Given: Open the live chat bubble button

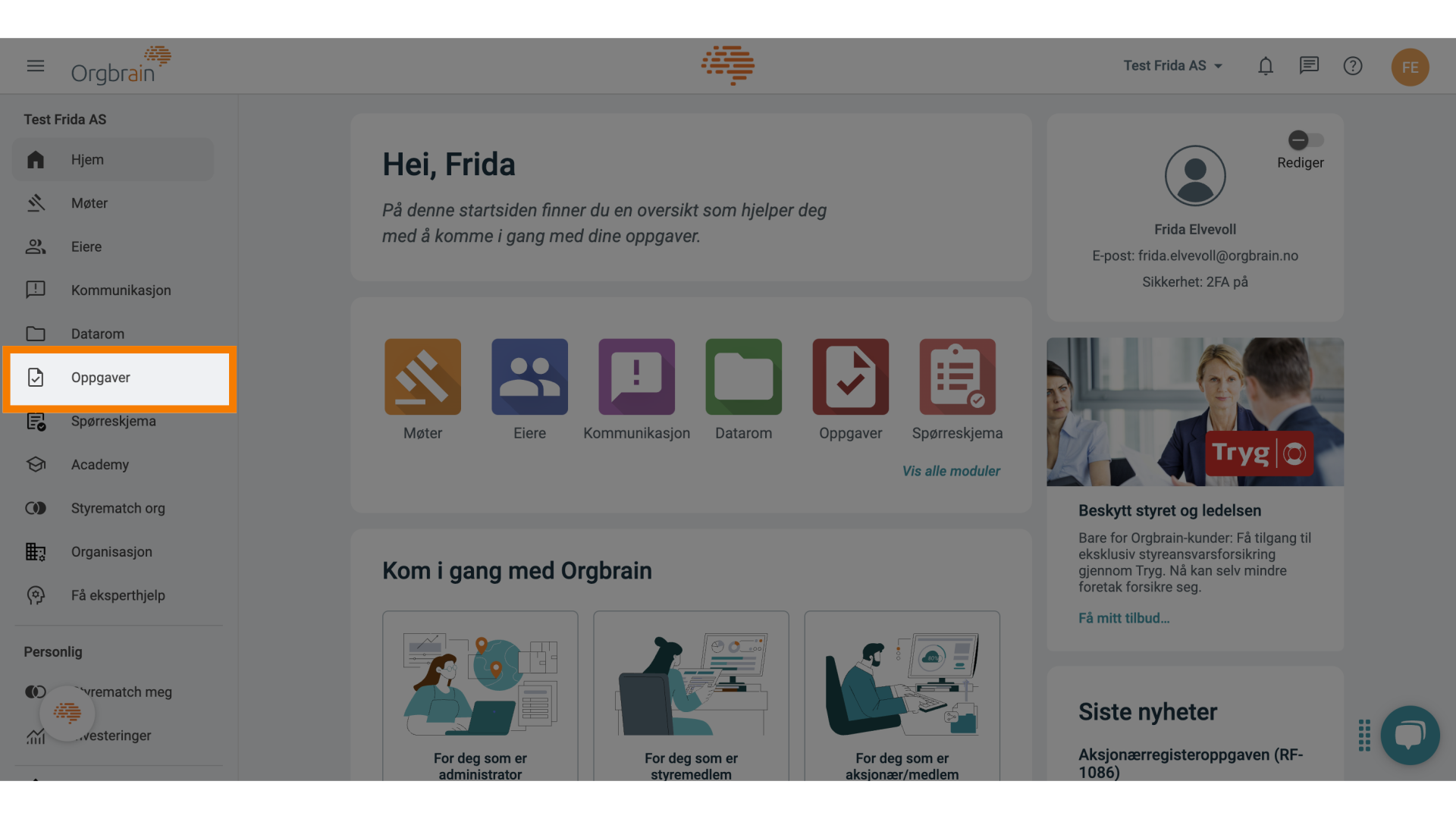Looking at the screenshot, I should (x=1410, y=735).
